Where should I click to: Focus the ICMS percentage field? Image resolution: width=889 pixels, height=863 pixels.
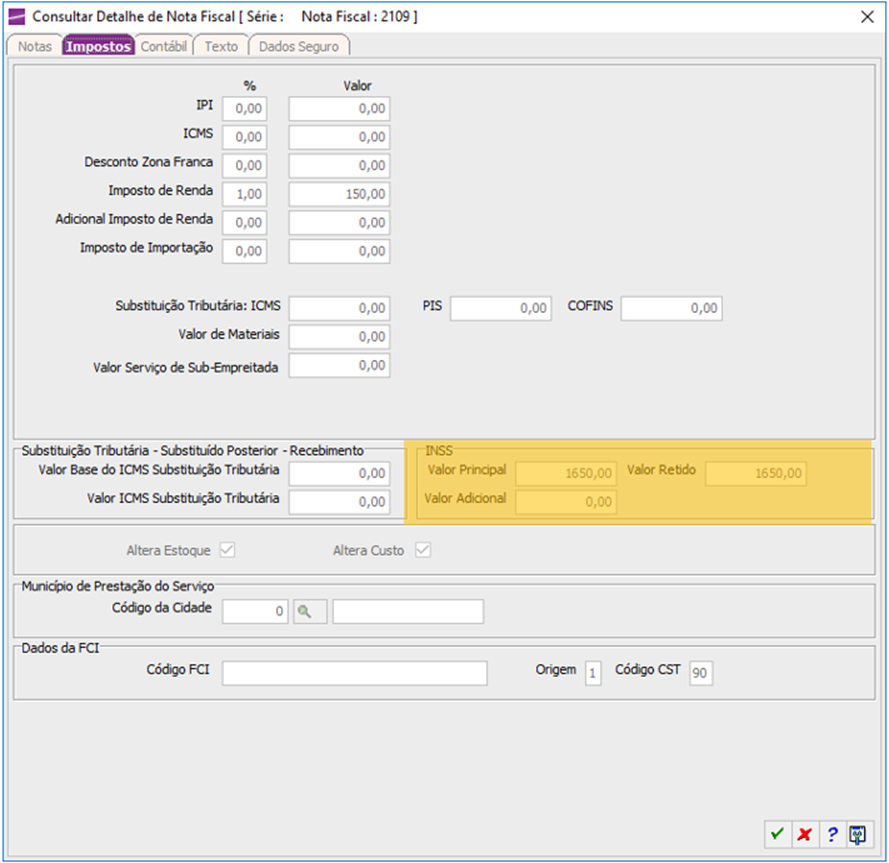click(244, 137)
